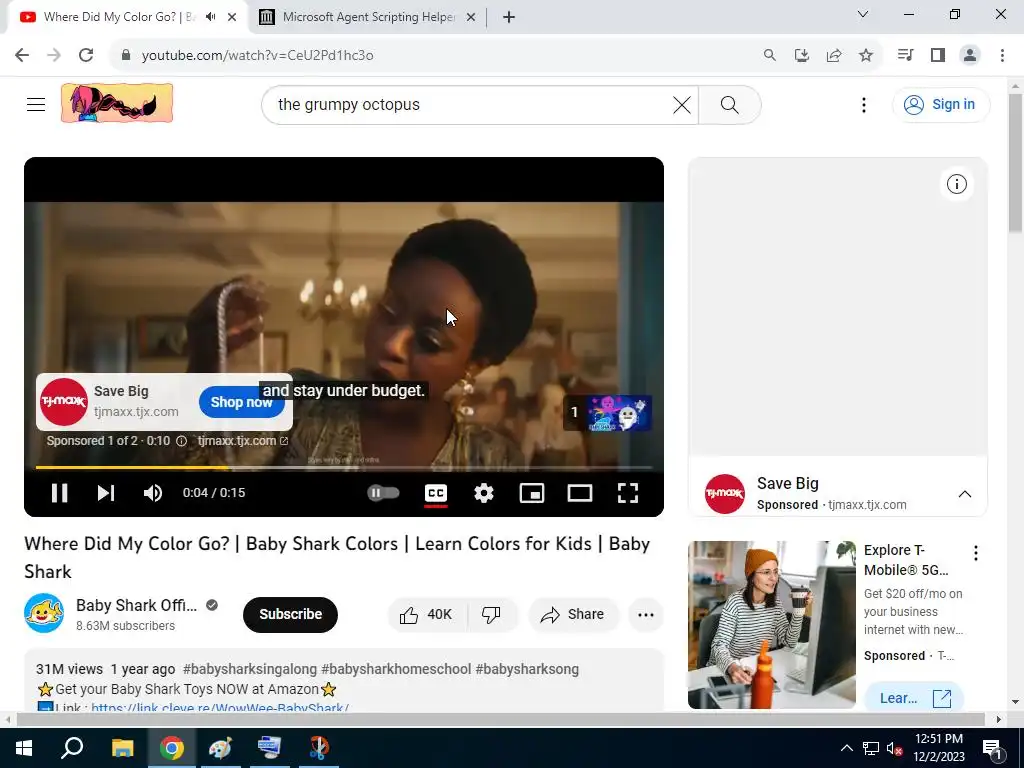The height and width of the screenshot is (768, 1024).
Task: Open tjmaxx.tjx.com link in video overlay
Action: pos(242,441)
